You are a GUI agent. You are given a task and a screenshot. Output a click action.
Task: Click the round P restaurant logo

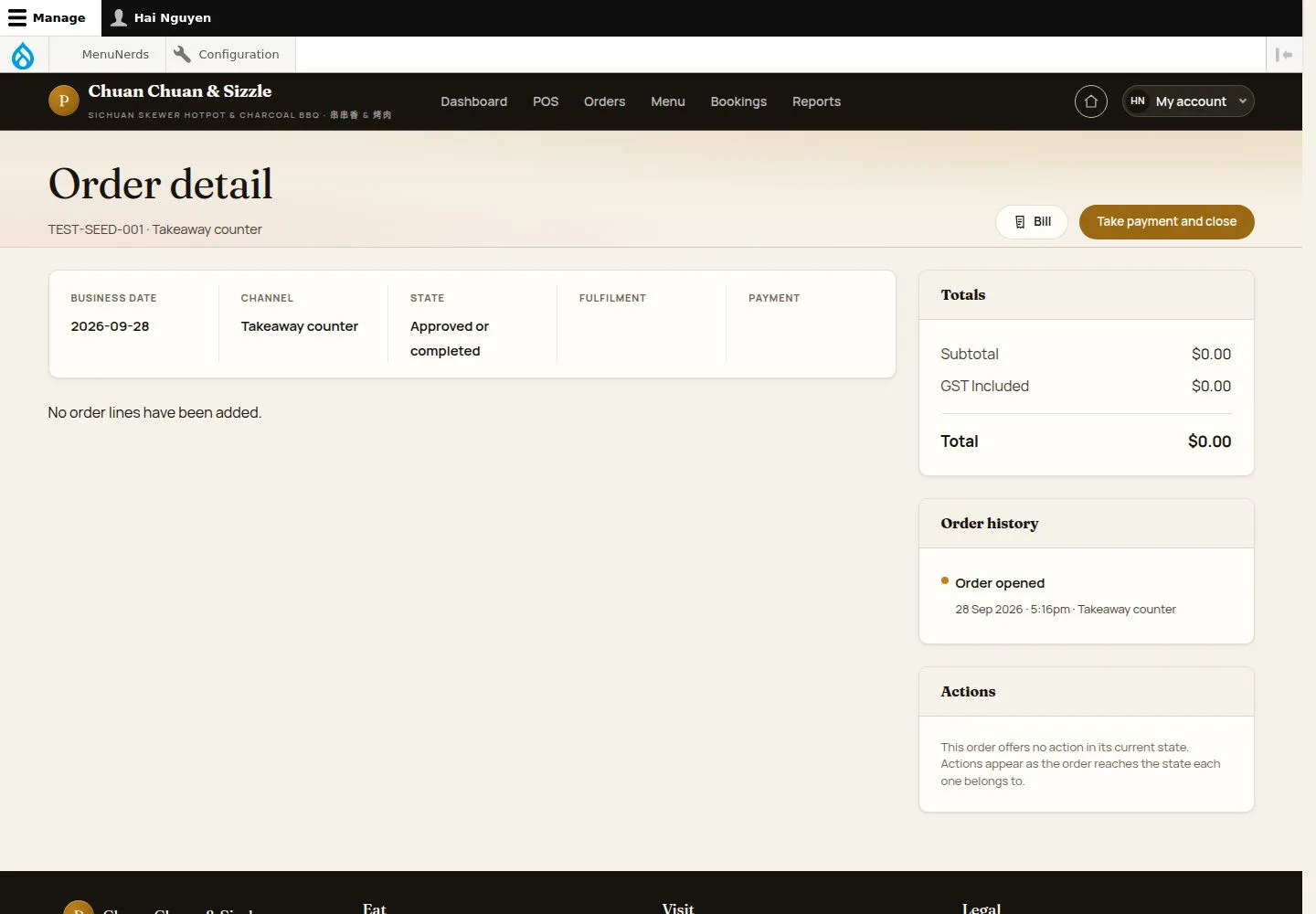[63, 101]
